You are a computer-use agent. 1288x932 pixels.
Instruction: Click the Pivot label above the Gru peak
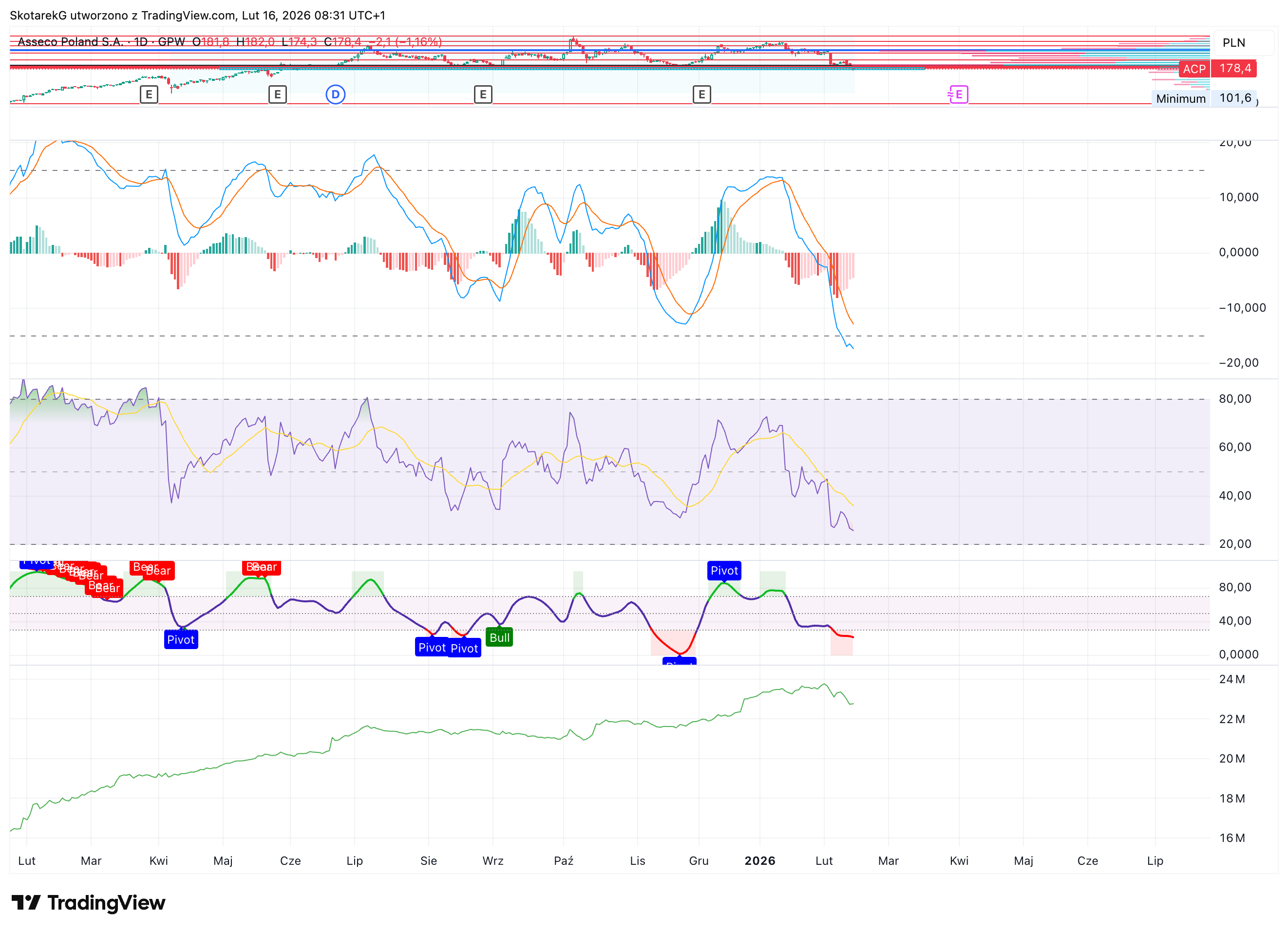click(724, 570)
